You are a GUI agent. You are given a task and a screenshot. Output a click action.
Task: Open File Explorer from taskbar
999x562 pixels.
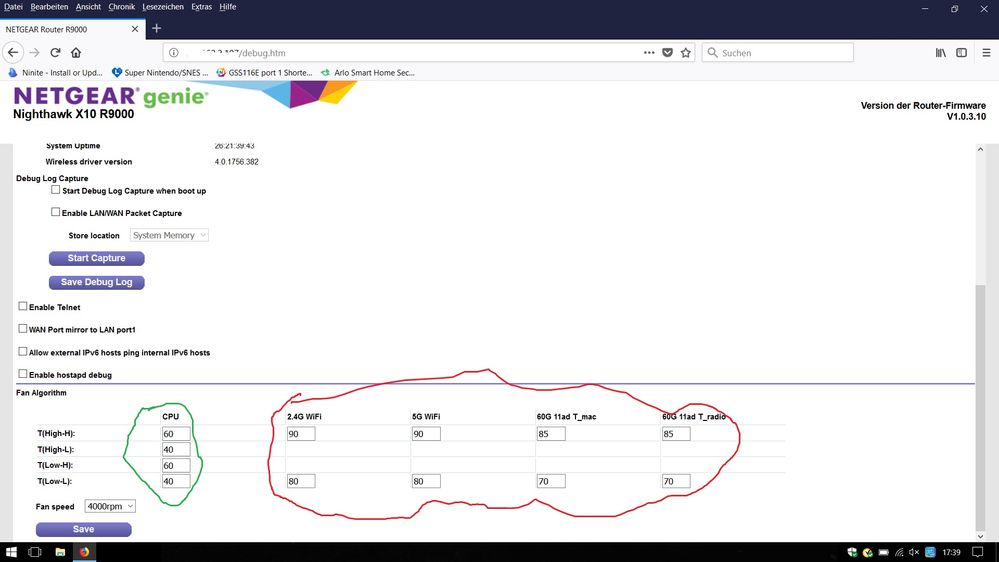coord(60,552)
